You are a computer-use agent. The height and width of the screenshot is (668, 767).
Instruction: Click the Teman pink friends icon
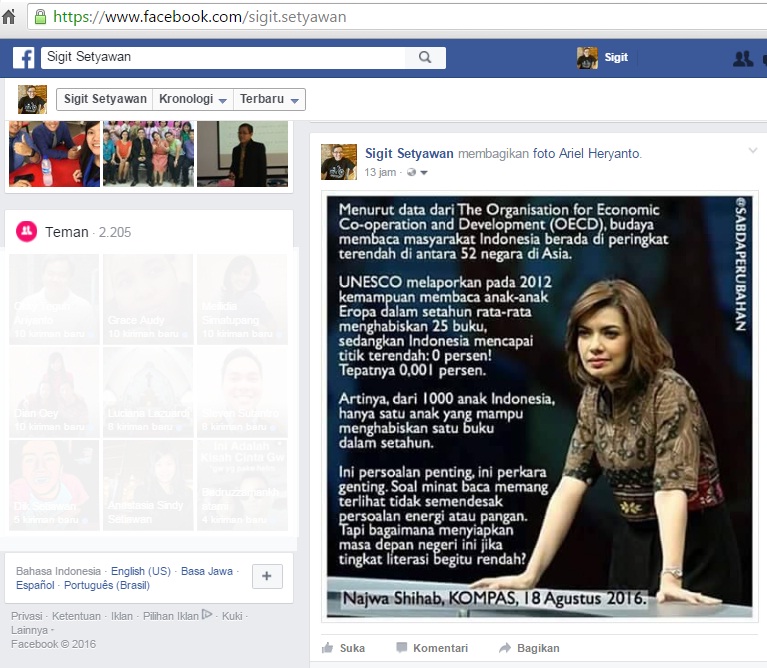tap(26, 231)
